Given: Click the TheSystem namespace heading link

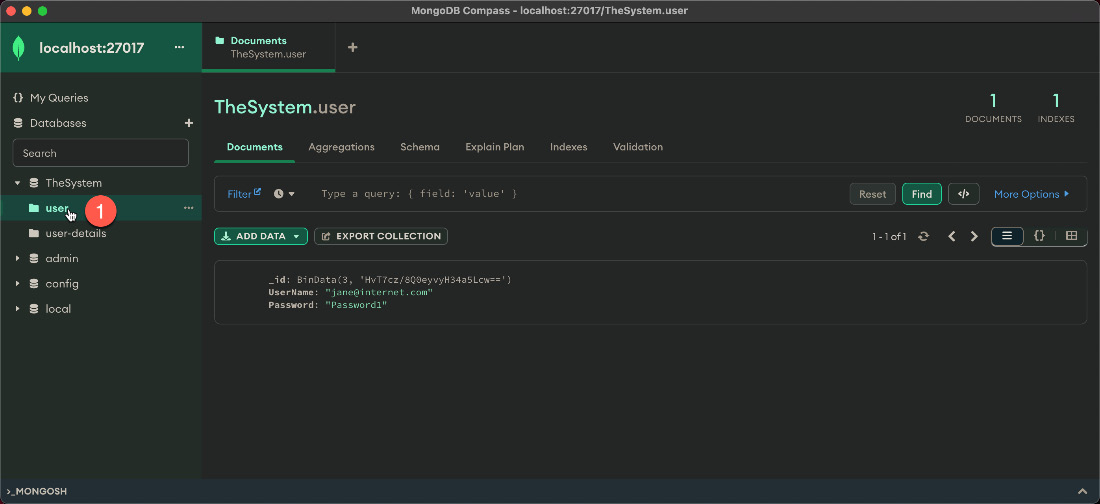Looking at the screenshot, I should 262,107.
